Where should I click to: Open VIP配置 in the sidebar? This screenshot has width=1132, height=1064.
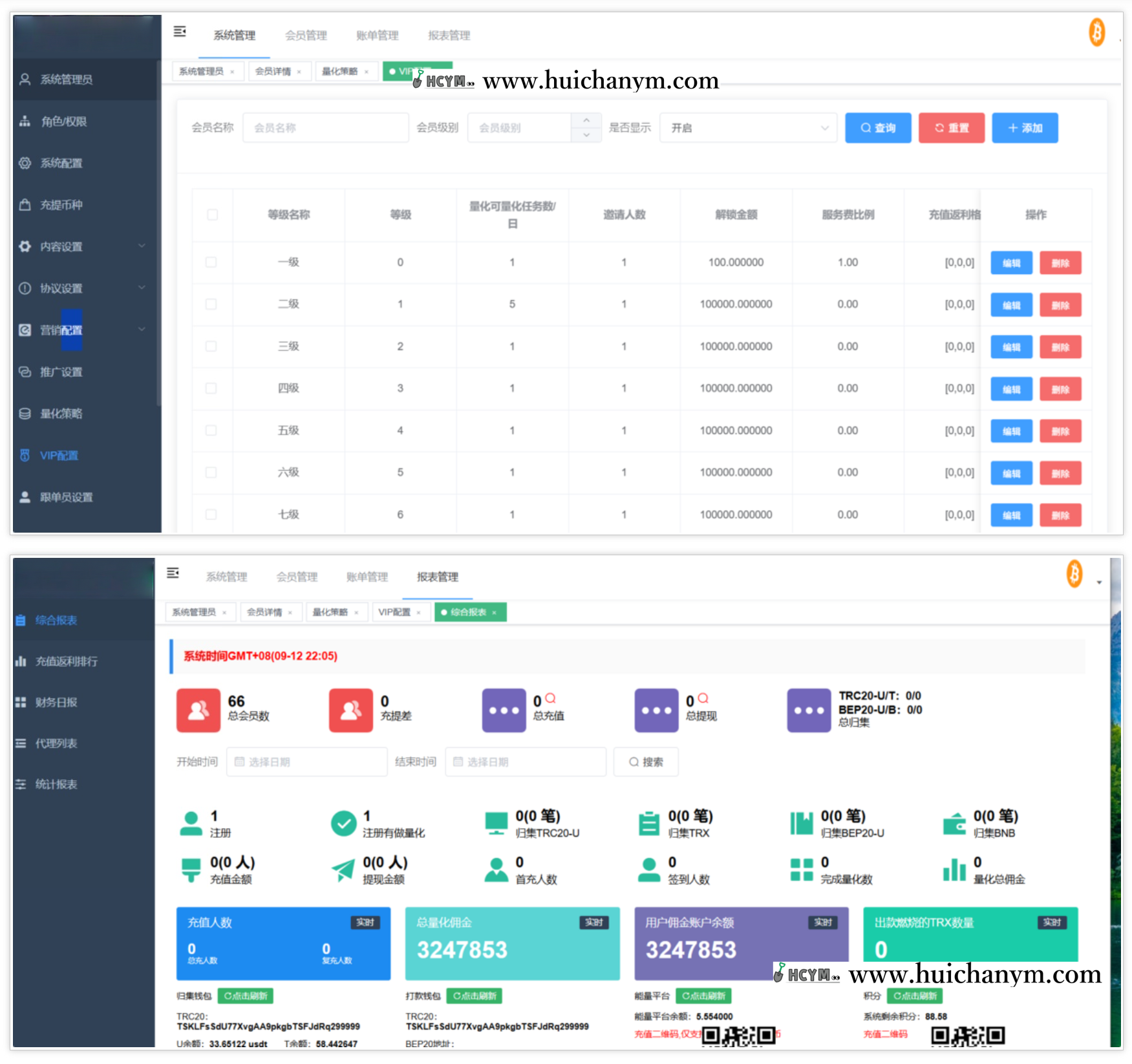[x=59, y=456]
